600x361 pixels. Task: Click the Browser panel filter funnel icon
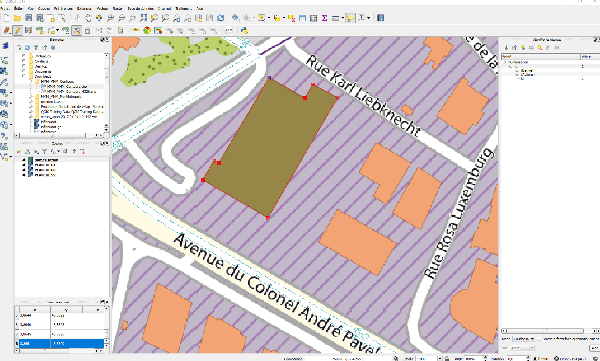click(x=36, y=48)
